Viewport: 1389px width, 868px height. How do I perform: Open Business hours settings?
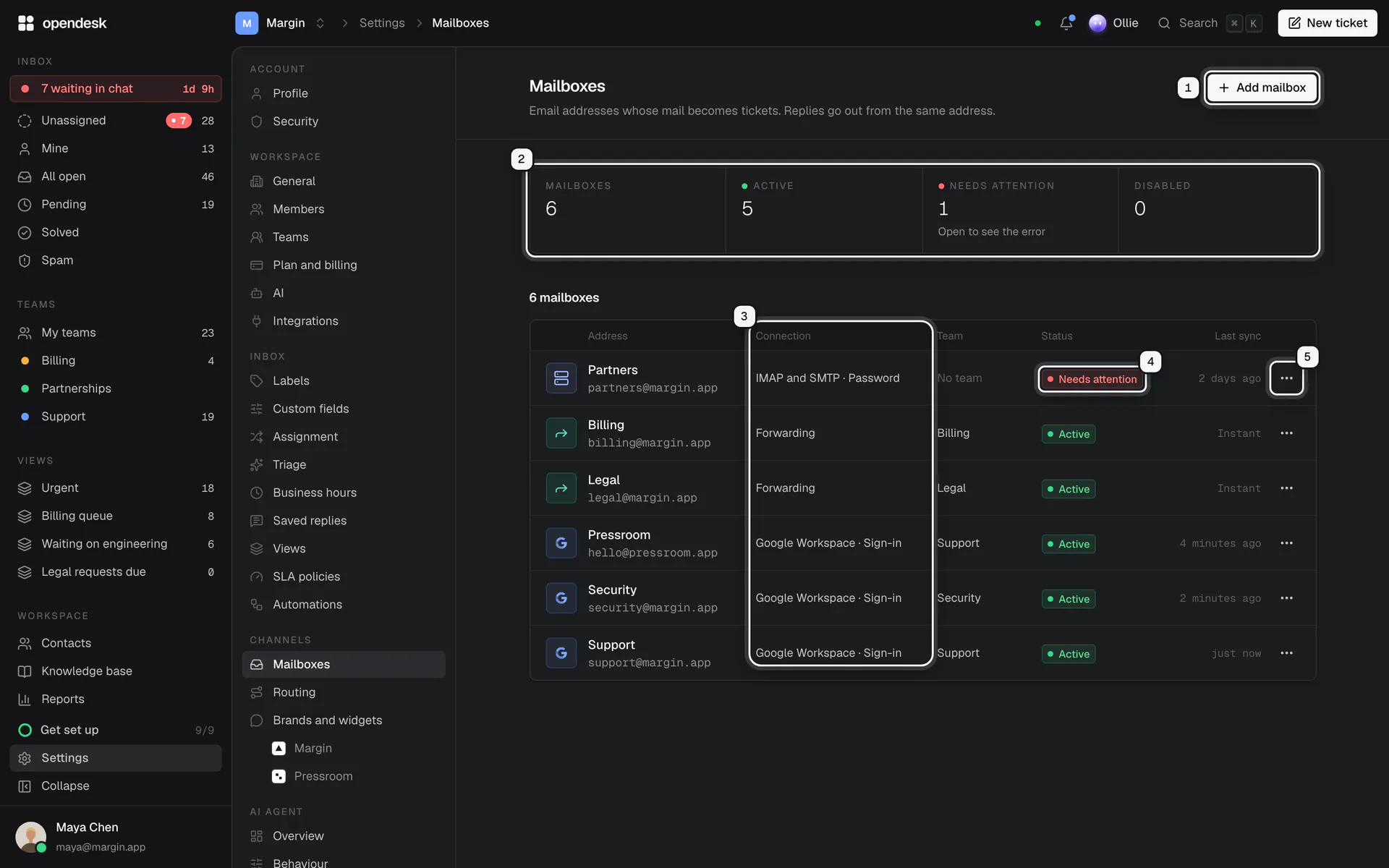344,493
